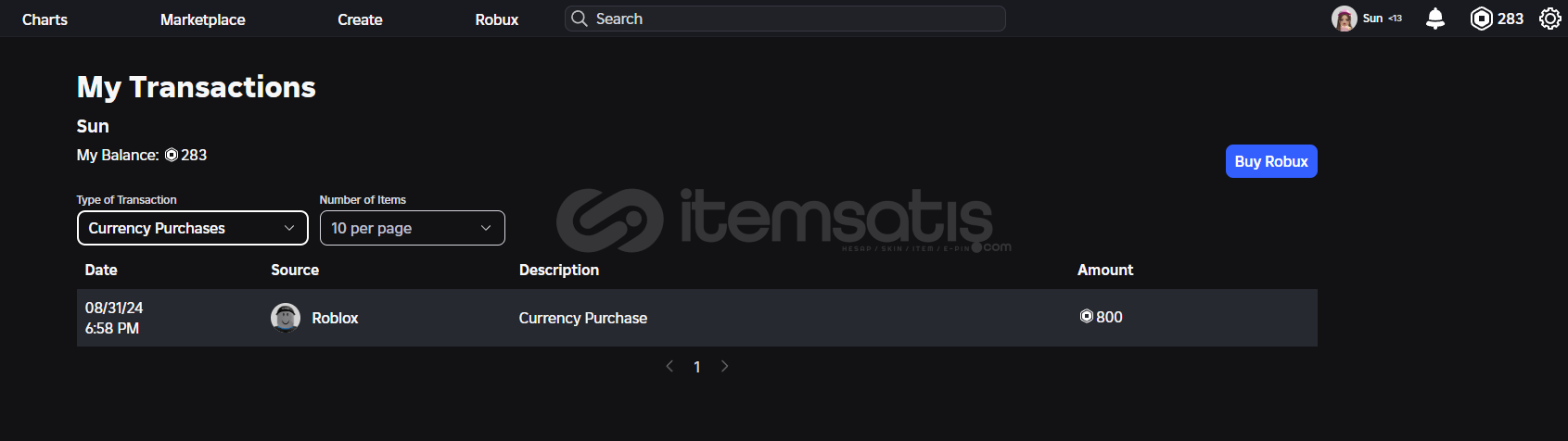The height and width of the screenshot is (441, 1568).
Task: Select the Robux navigation item
Action: tap(496, 19)
